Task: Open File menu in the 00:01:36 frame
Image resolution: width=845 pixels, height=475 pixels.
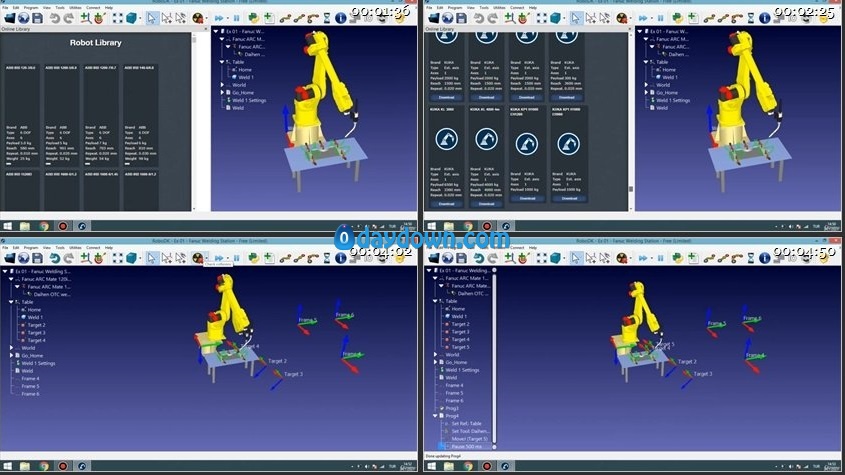Action: (5, 8)
